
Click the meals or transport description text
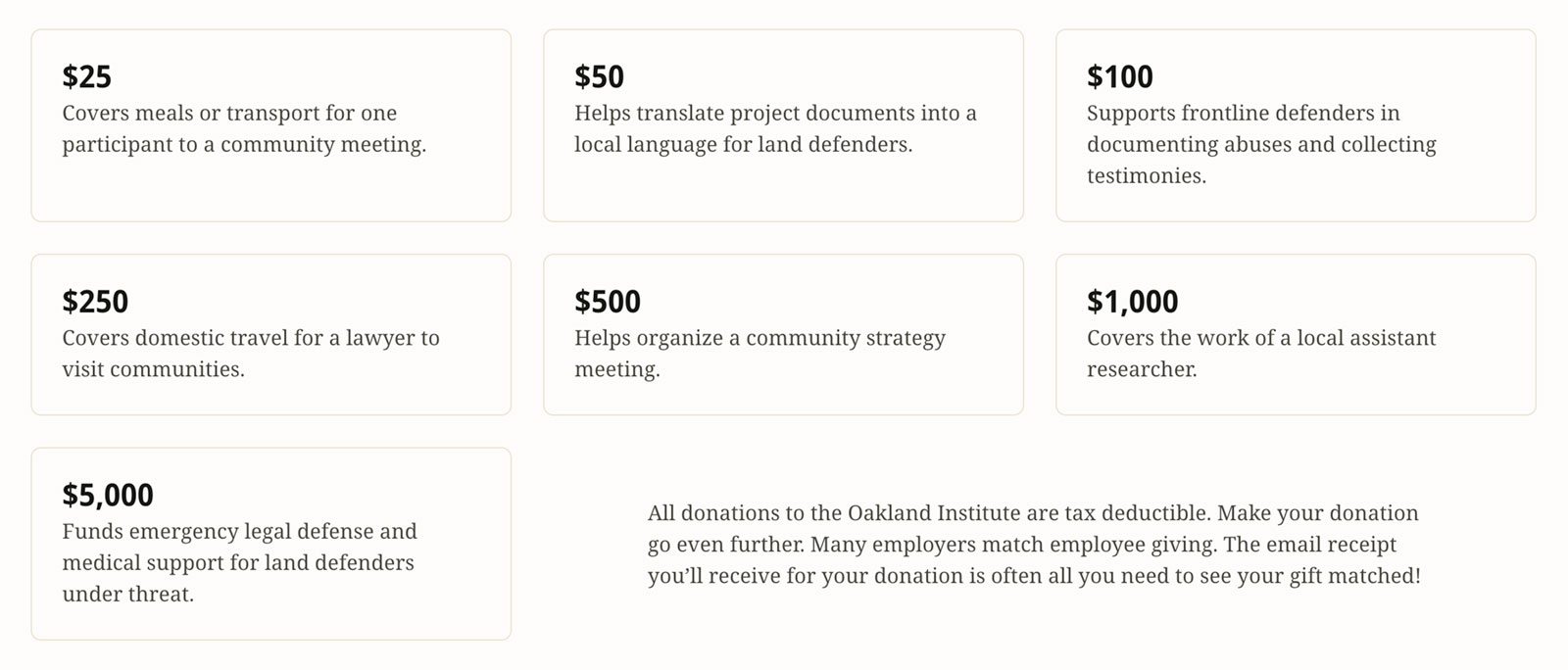click(244, 128)
